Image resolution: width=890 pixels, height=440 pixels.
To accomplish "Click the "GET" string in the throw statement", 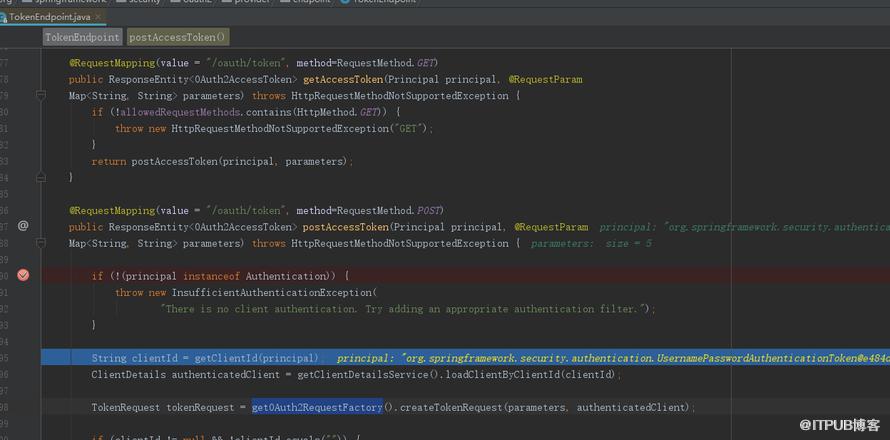I will pos(408,129).
